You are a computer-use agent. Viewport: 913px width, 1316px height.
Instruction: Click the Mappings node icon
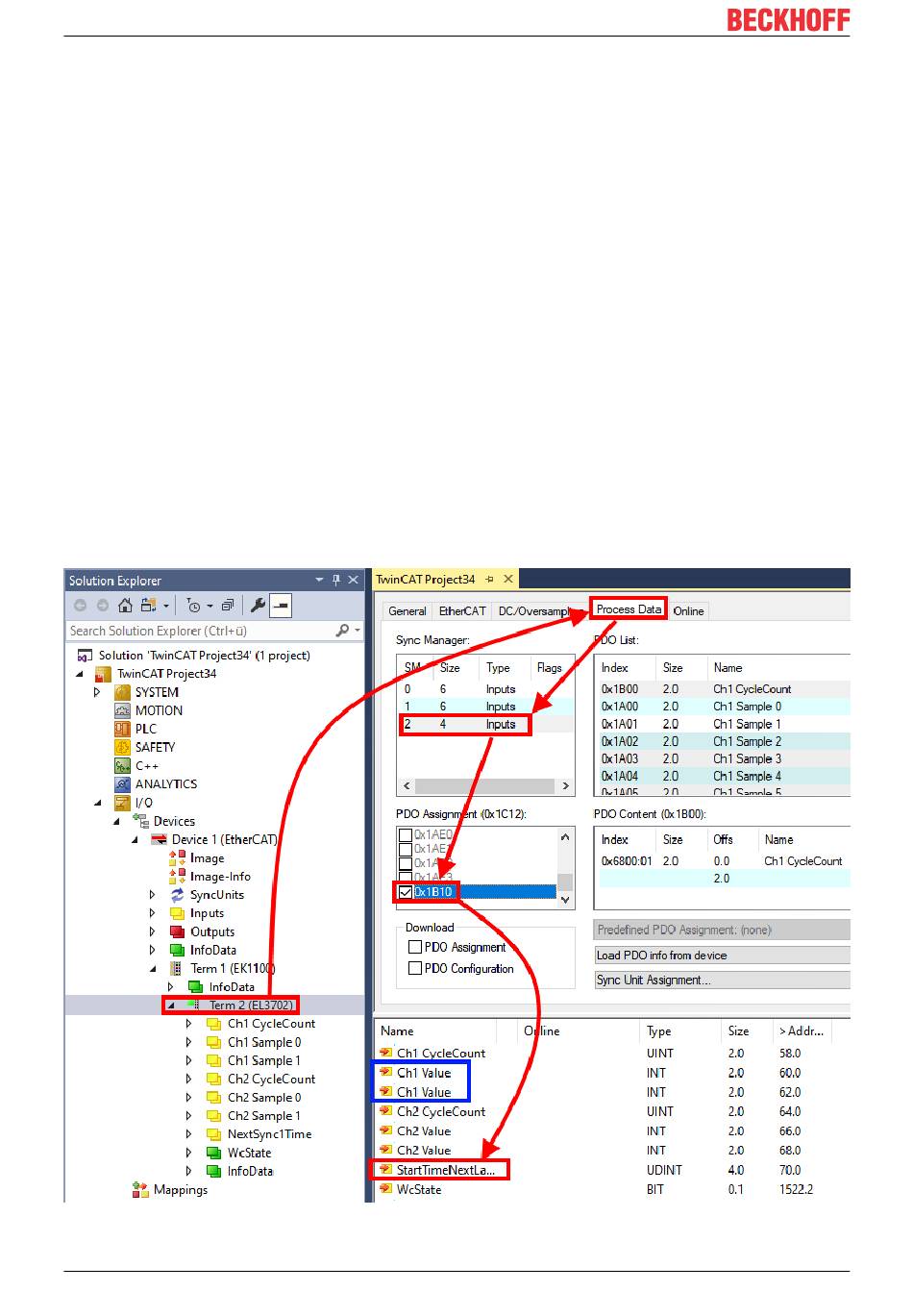(x=140, y=1190)
